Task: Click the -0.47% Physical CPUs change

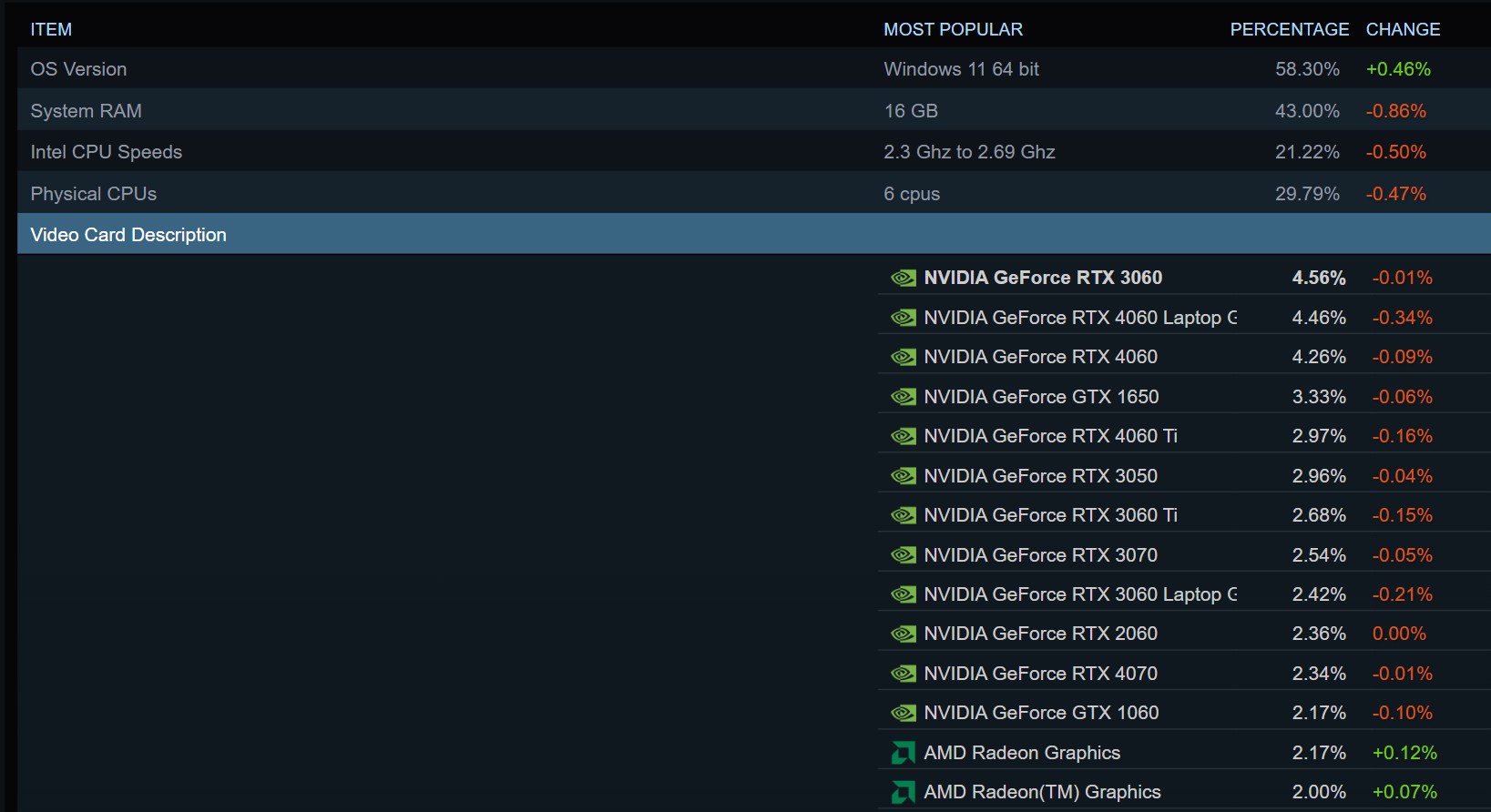Action: (x=1396, y=194)
